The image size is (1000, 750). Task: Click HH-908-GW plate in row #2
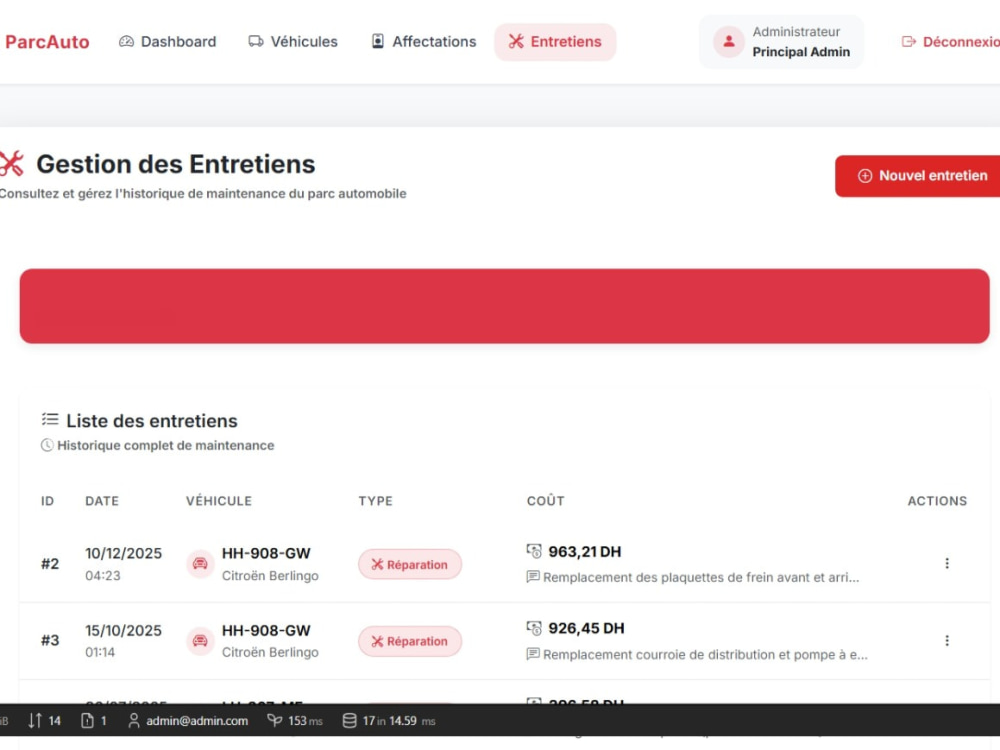tap(266, 553)
